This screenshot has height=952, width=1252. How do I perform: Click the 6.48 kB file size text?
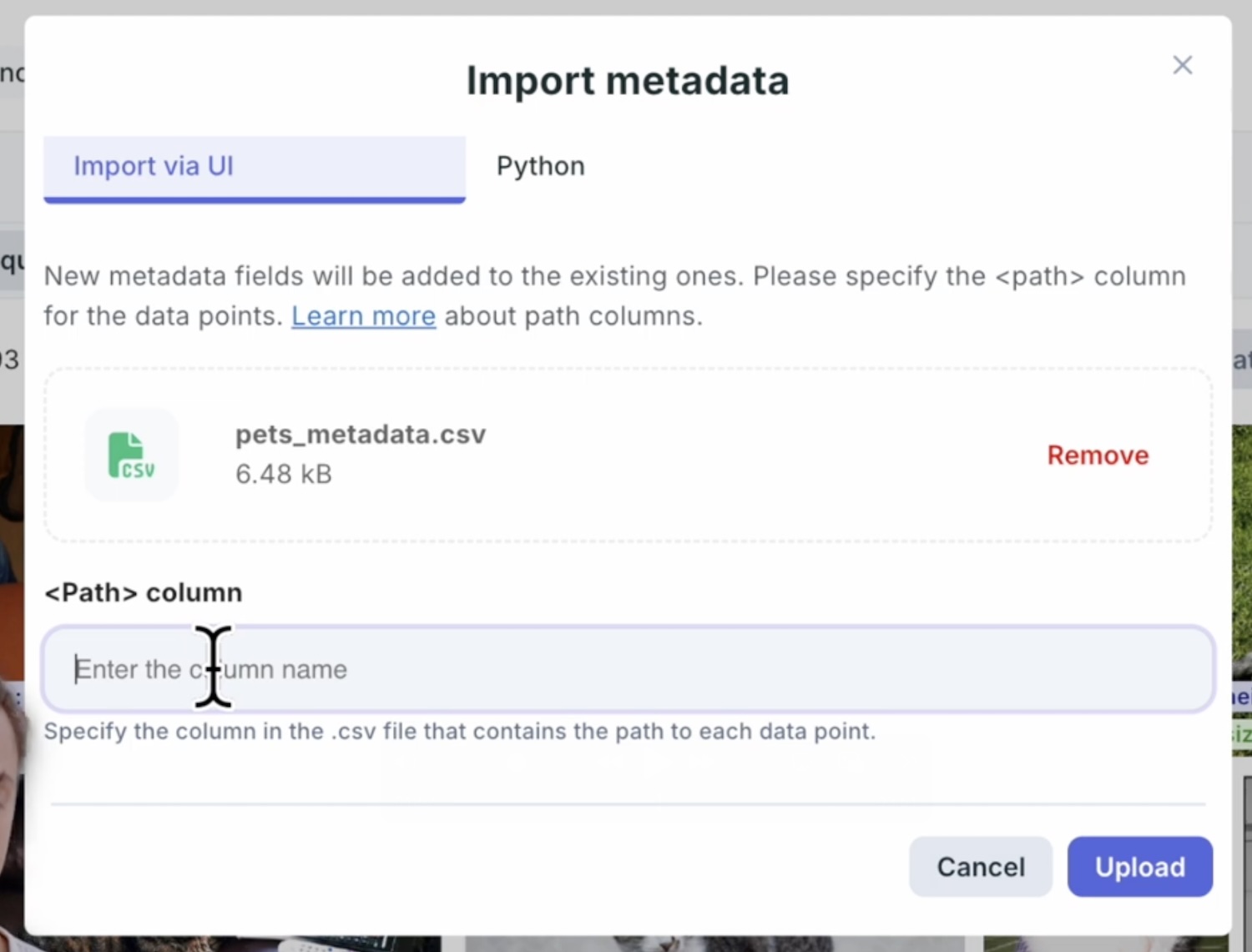(x=283, y=474)
